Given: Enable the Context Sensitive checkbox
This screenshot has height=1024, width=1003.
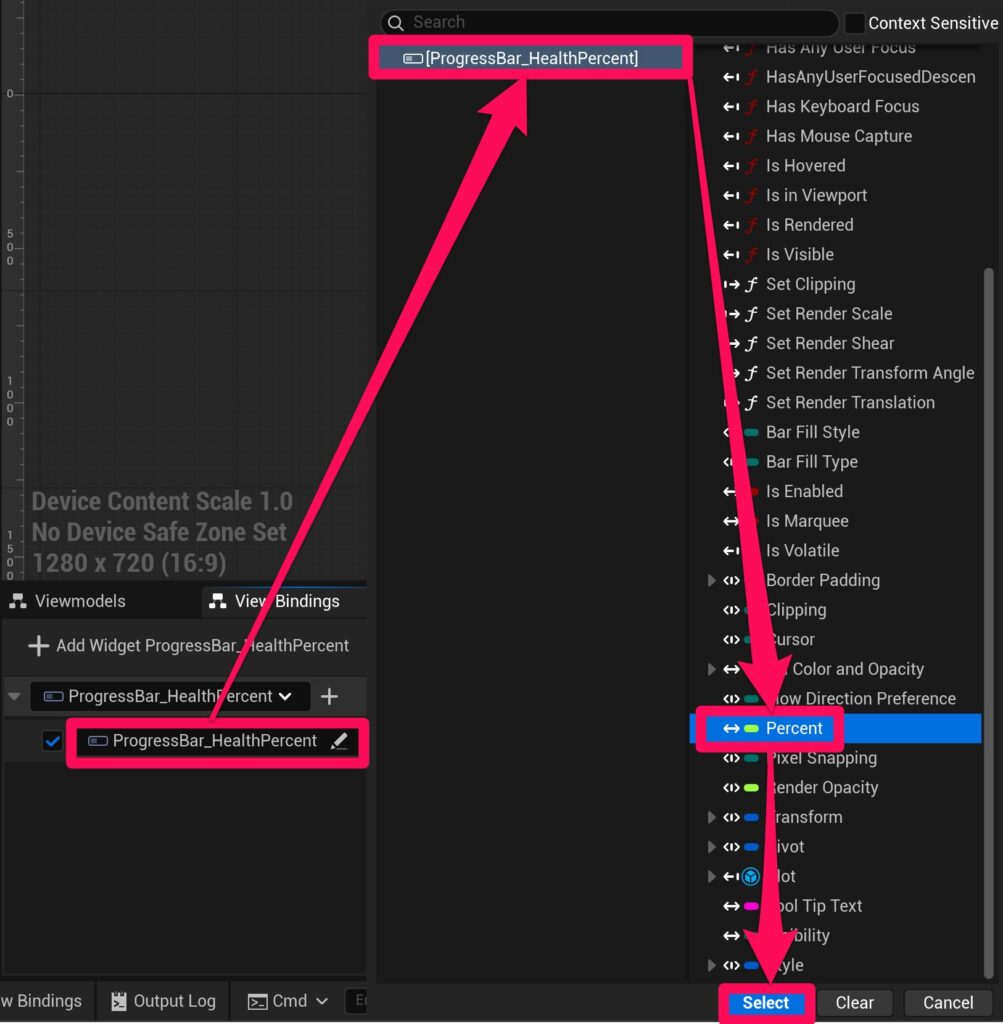Looking at the screenshot, I should [x=854, y=23].
